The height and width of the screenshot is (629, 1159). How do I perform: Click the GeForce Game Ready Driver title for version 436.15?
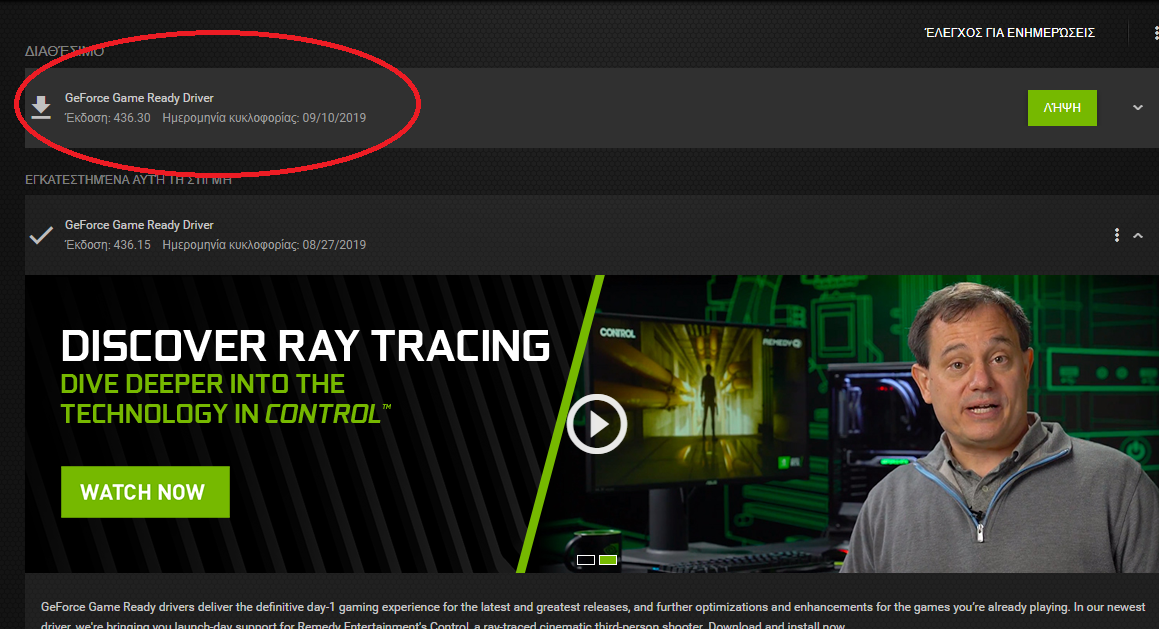139,225
